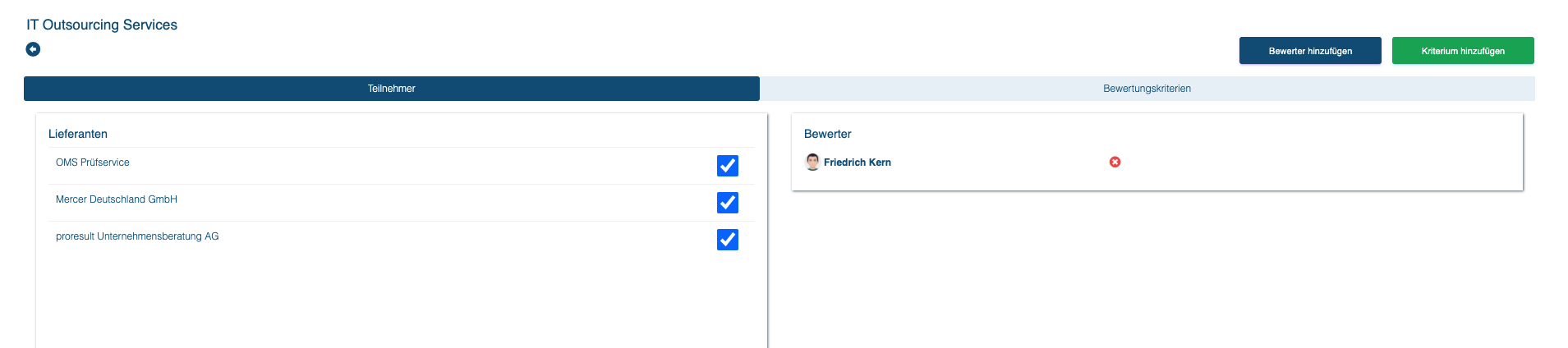Click Friedrich Kern's avatar picture
Viewport: 1568px width, 348px height.
point(812,162)
